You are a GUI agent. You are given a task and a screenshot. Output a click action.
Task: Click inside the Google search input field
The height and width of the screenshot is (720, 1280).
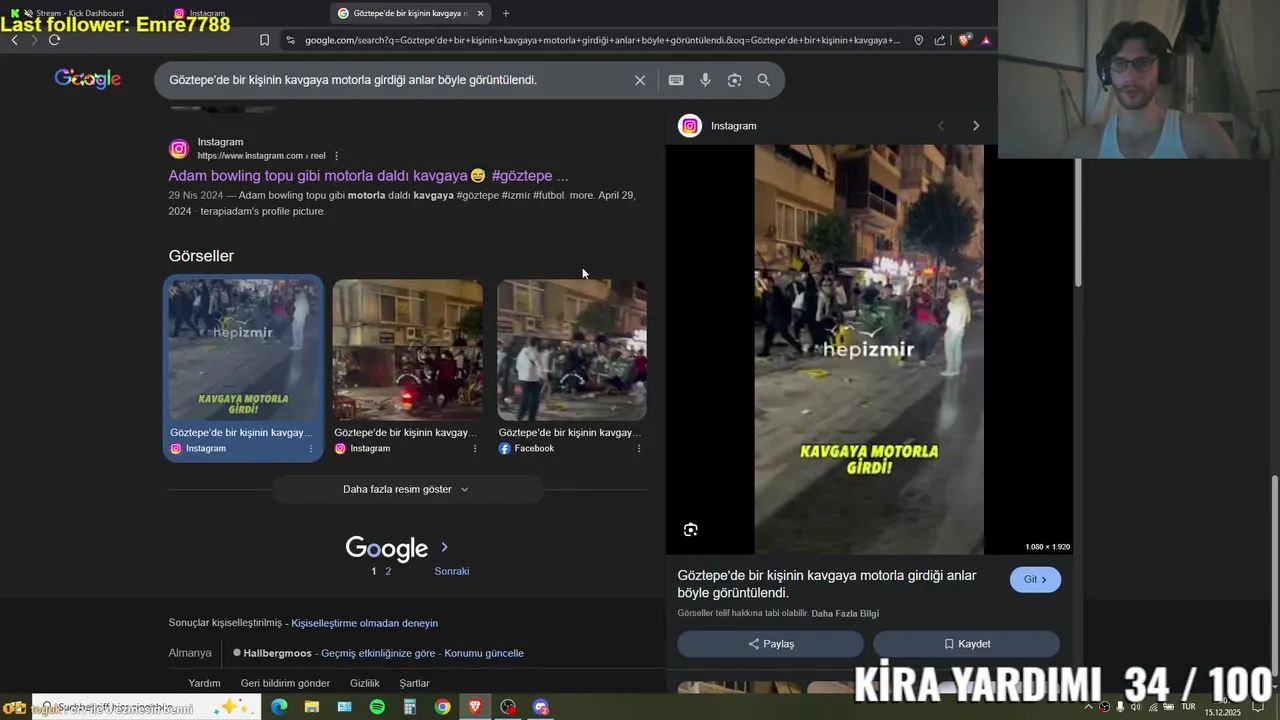tap(400, 80)
